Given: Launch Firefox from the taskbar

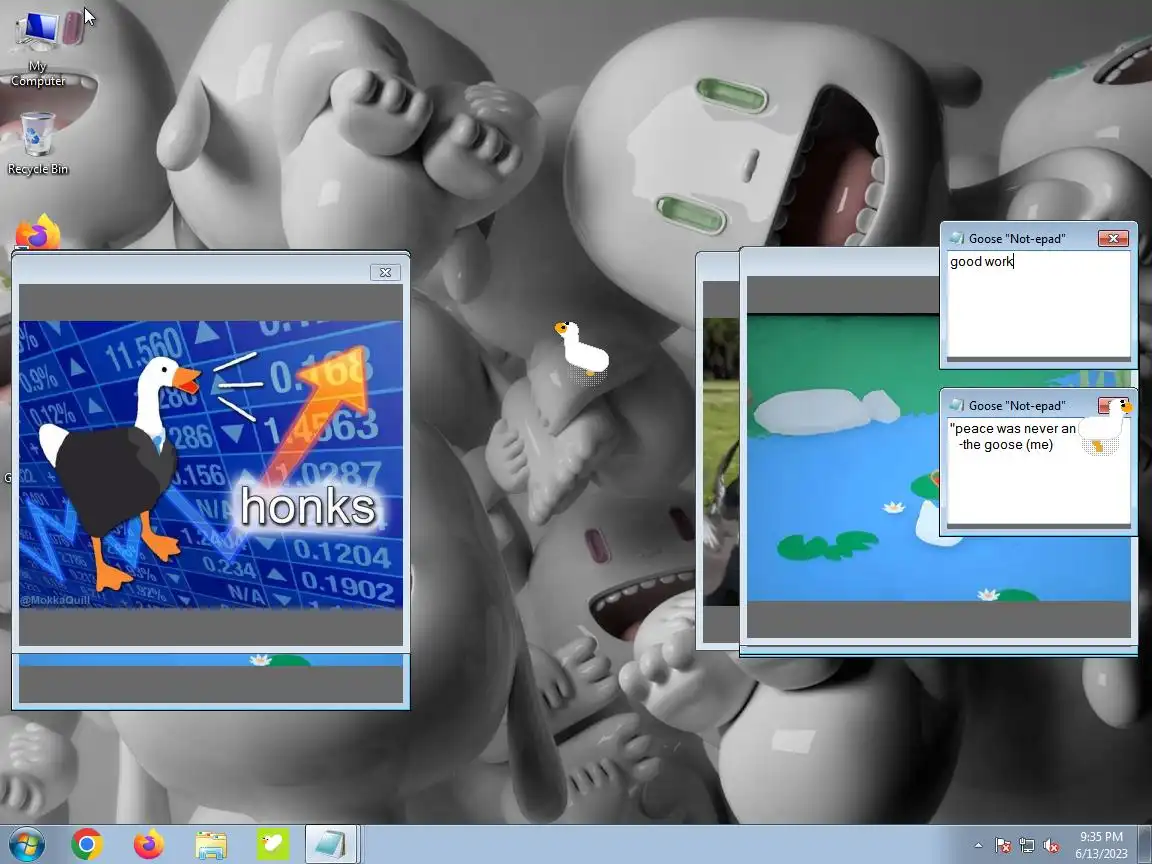Looking at the screenshot, I should (149, 844).
